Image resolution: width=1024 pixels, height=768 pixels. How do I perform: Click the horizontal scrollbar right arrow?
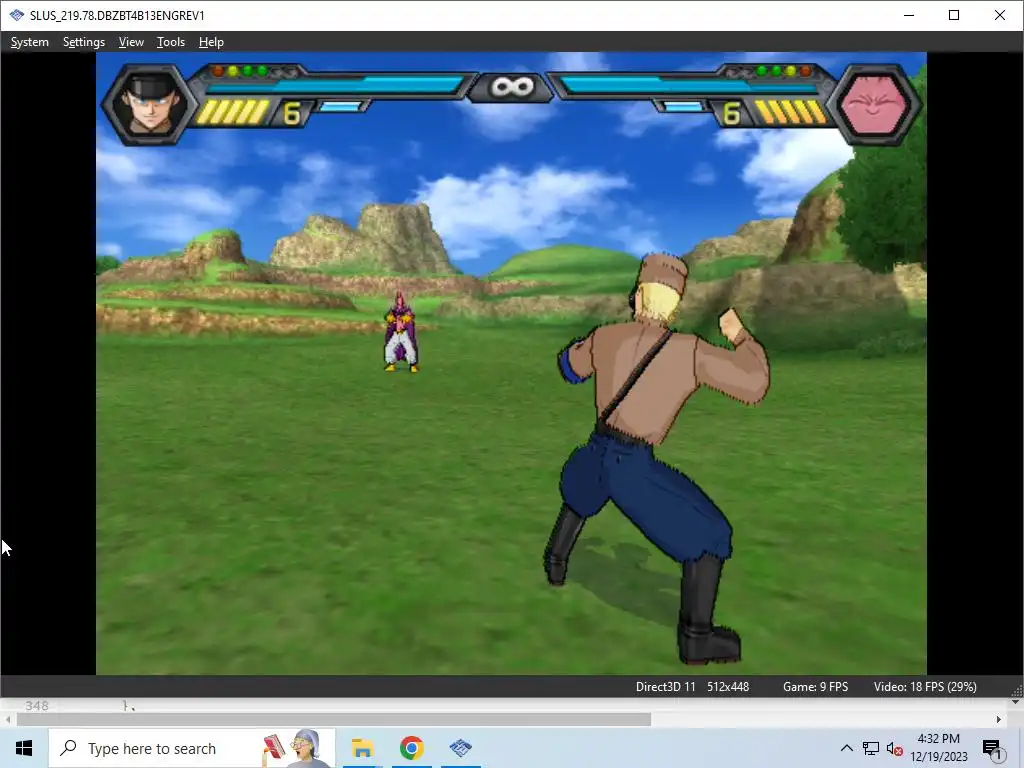point(999,719)
